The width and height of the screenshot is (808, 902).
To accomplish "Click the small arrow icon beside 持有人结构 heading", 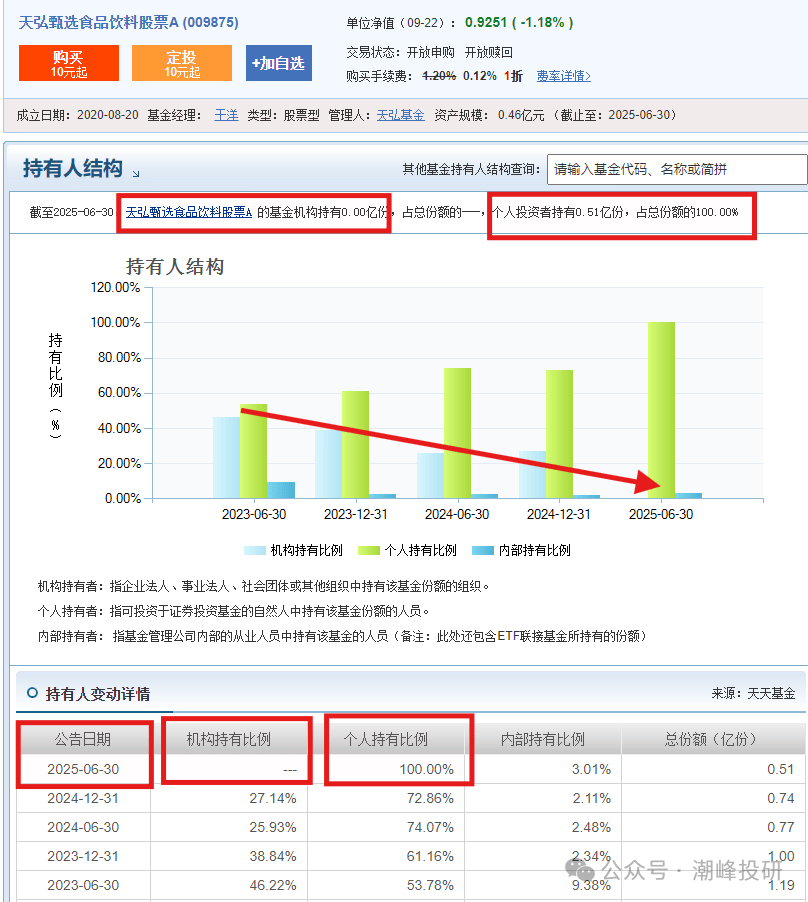I will pos(136,173).
